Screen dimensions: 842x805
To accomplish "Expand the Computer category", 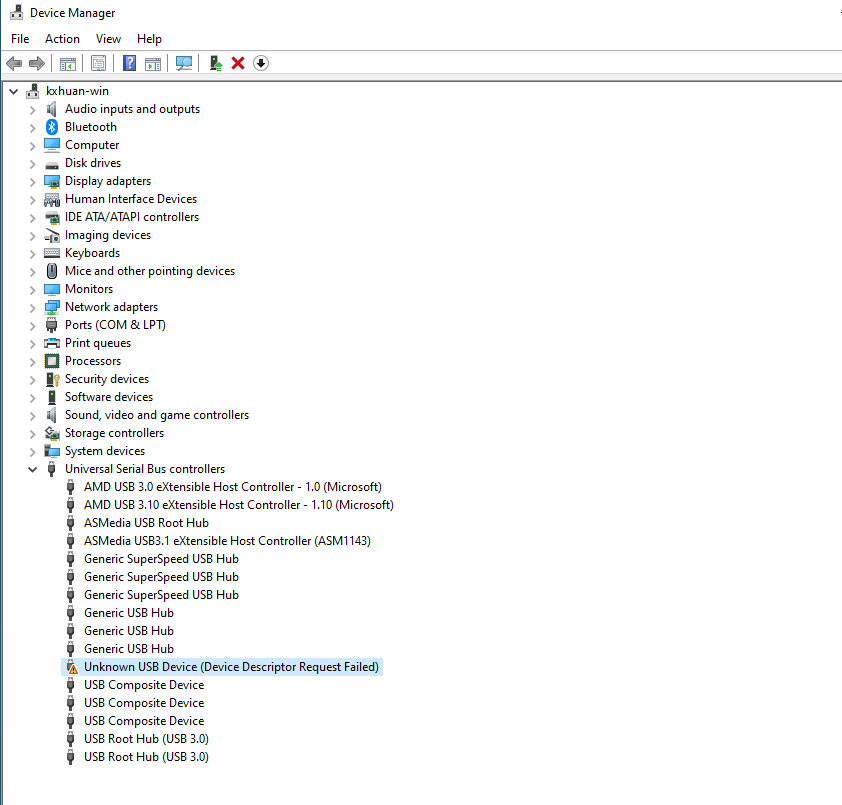I will click(32, 146).
